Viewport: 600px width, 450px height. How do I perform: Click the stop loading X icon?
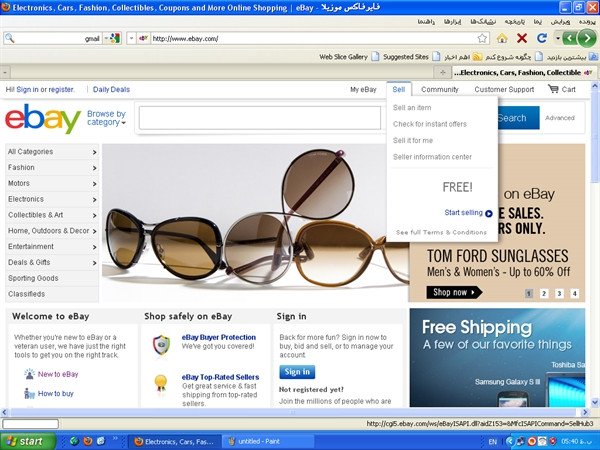[x=521, y=38]
